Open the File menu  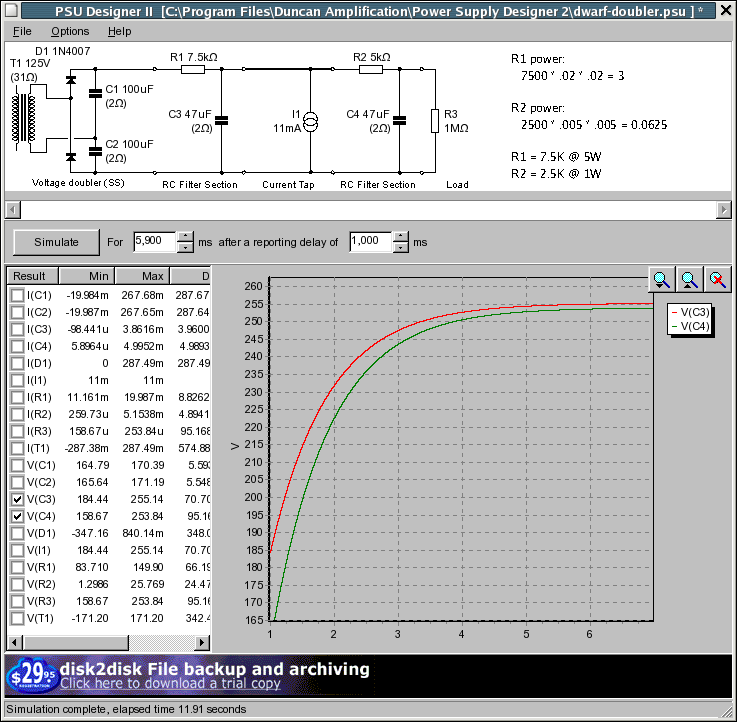[22, 32]
